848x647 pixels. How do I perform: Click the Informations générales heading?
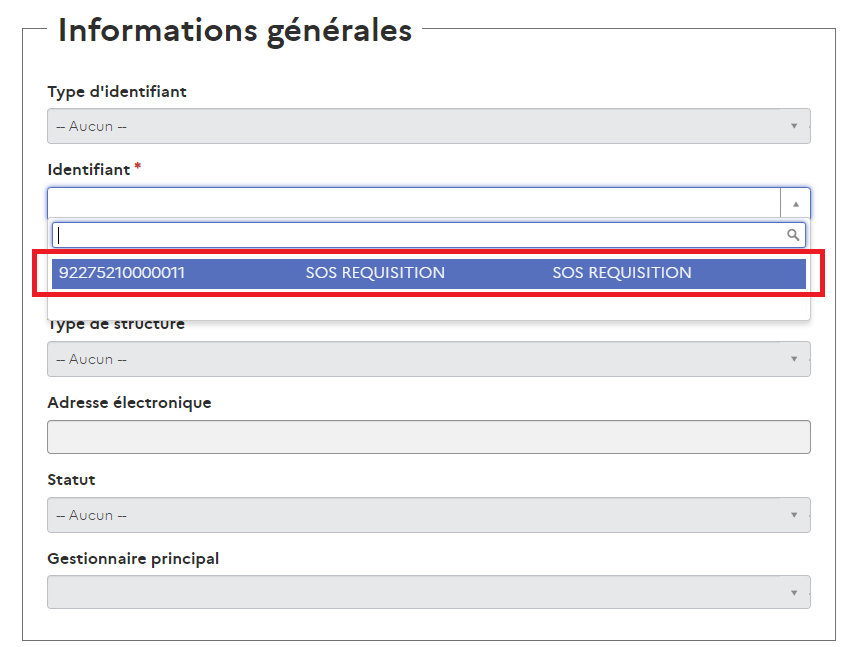pos(235,31)
